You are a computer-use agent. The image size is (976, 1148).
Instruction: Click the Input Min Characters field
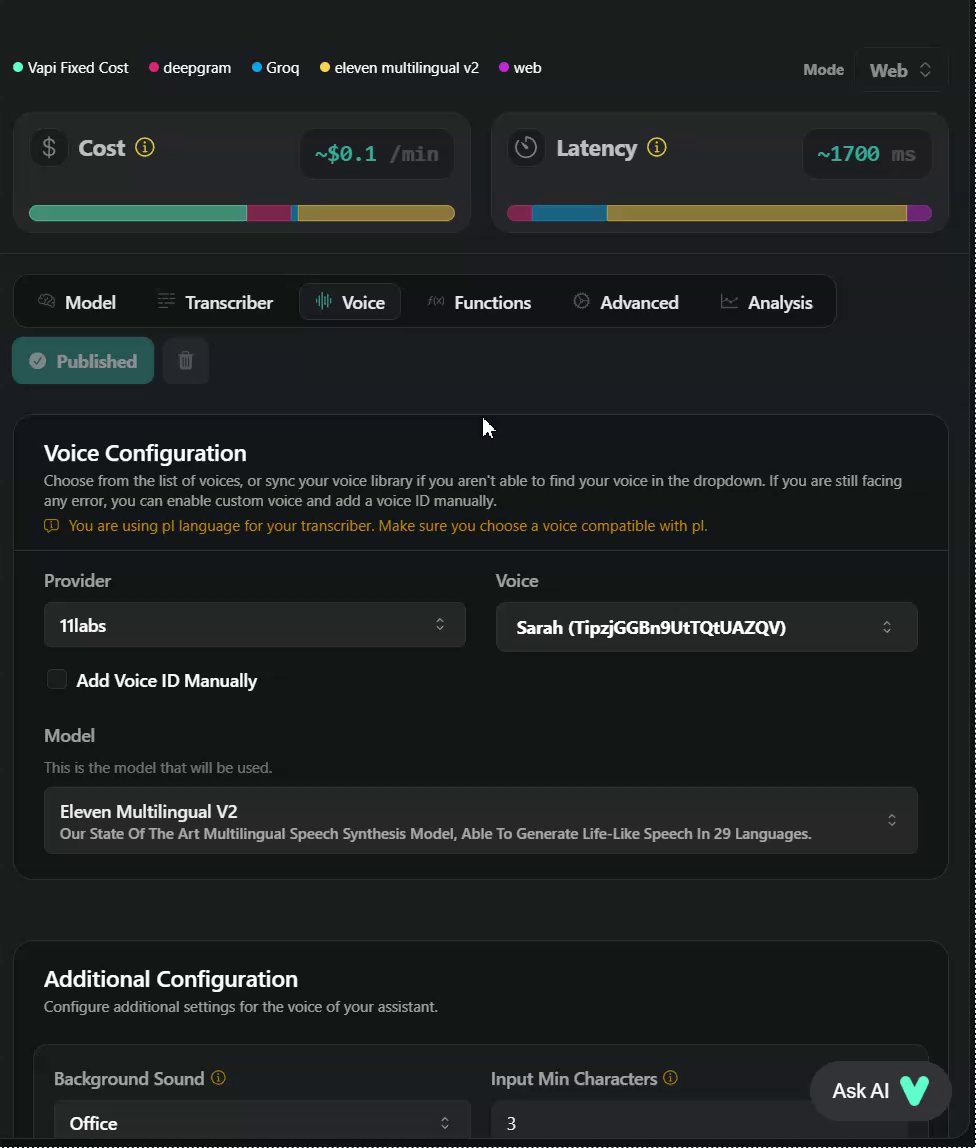click(x=650, y=1123)
